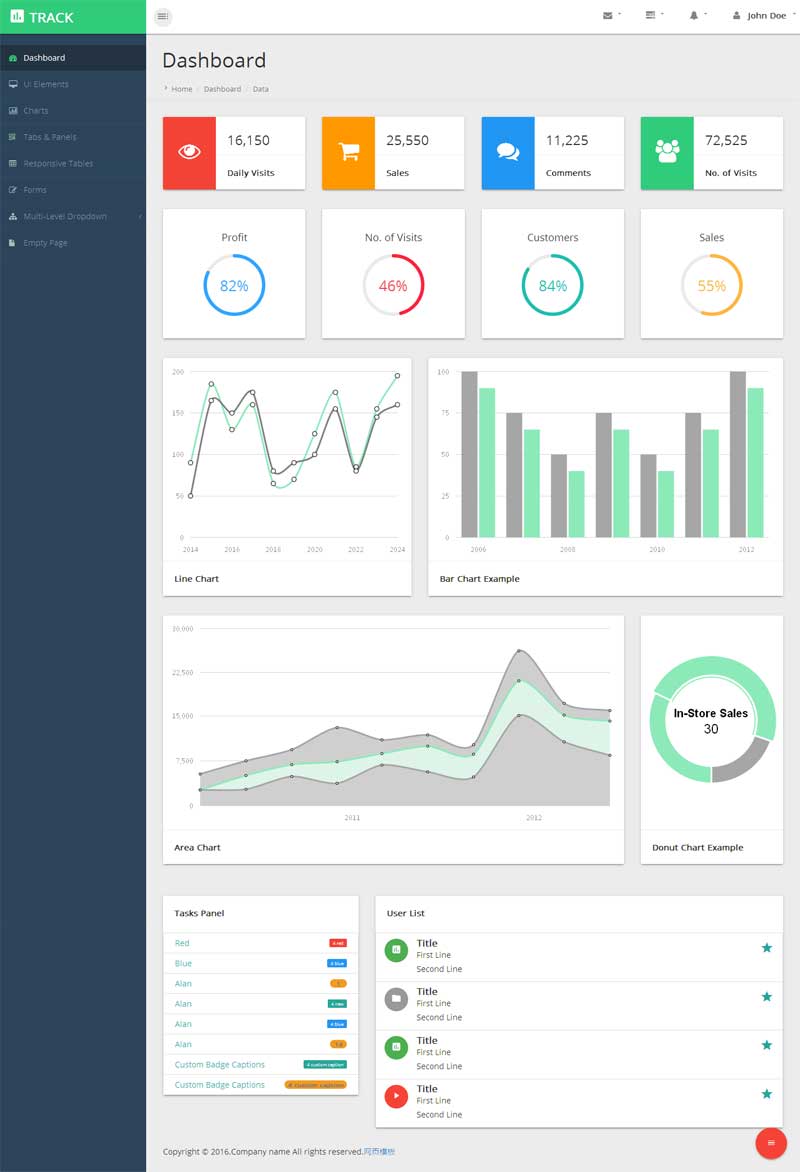Toggle the star on the last user entry
Image resolution: width=800 pixels, height=1172 pixels.
(767, 1094)
